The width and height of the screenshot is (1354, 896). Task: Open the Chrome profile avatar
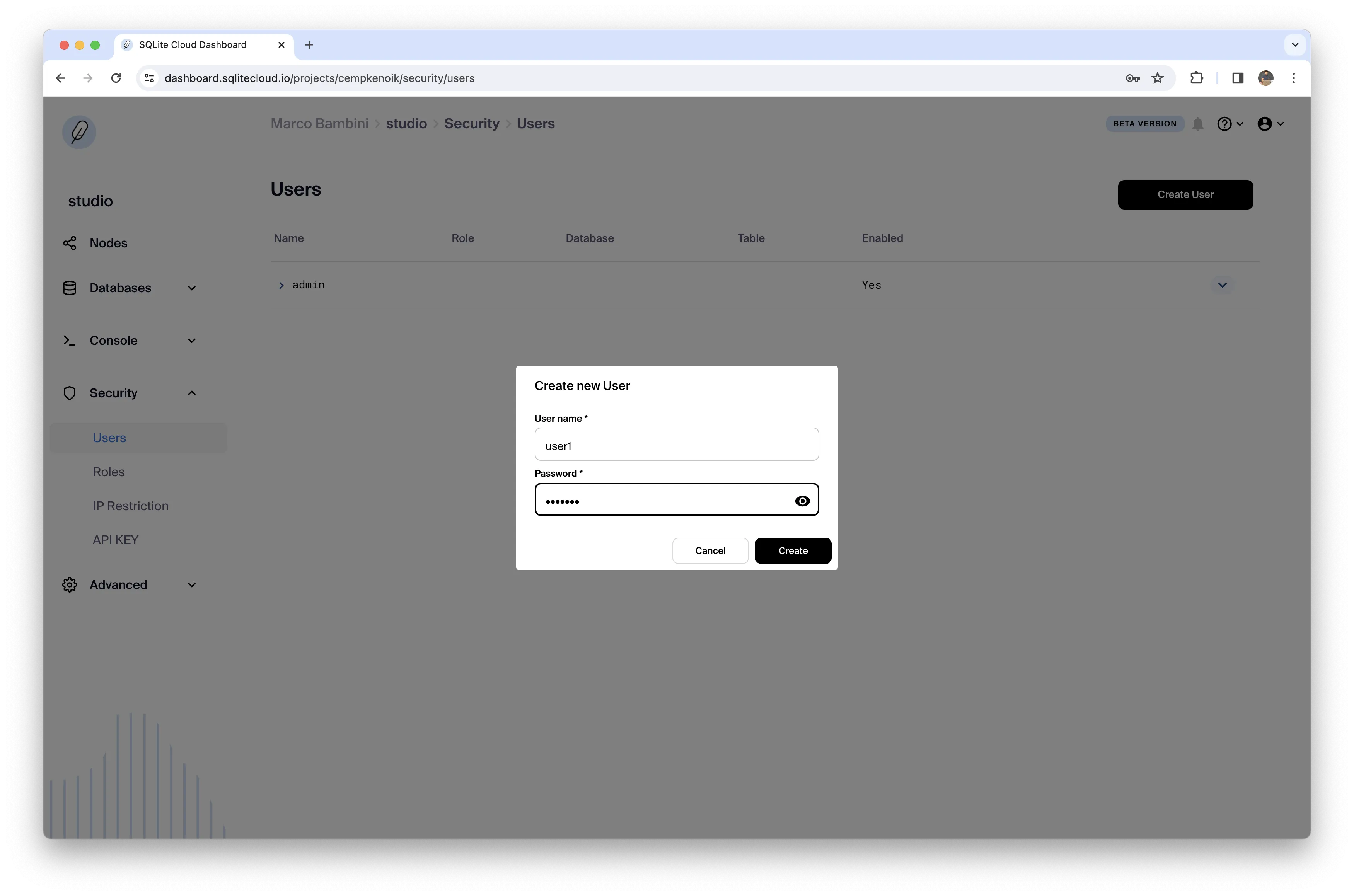[x=1265, y=78]
